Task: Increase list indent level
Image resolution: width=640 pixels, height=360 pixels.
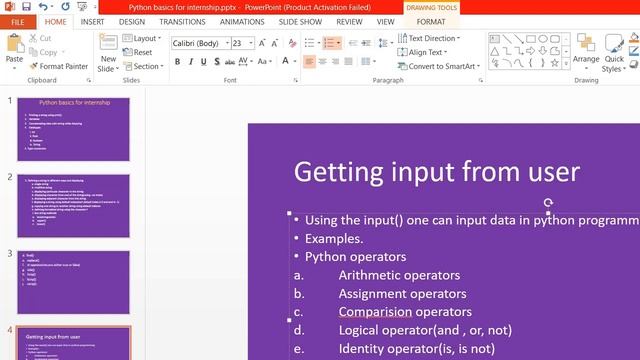Action: tap(366, 43)
